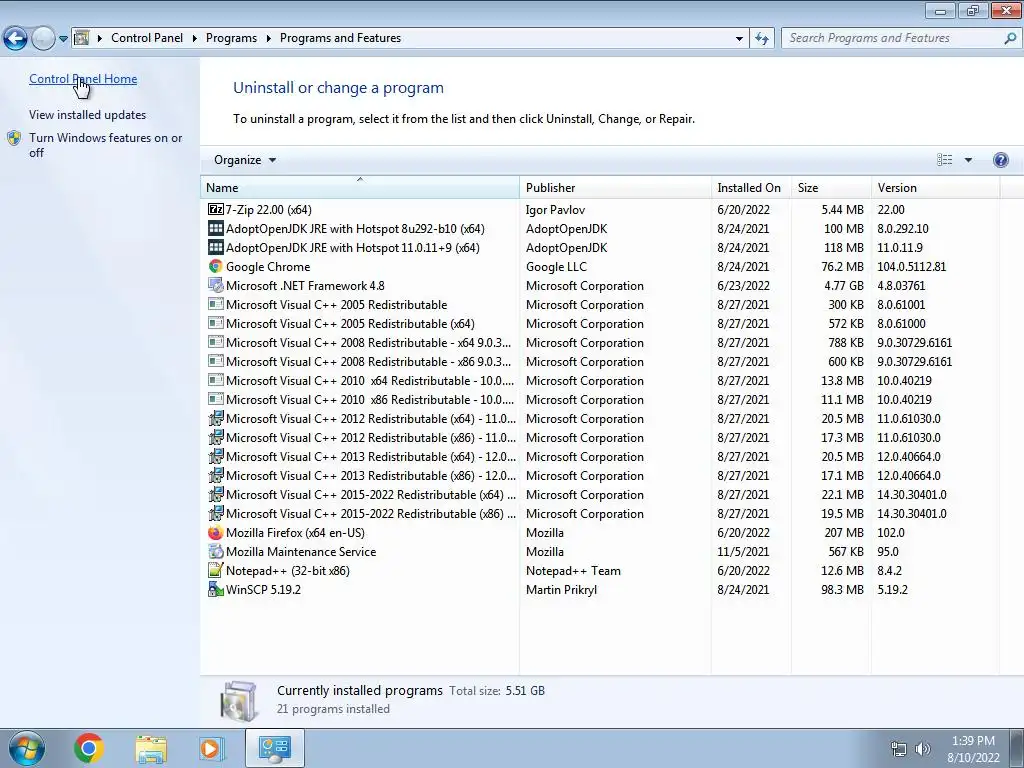Click the Visual C++ 2012 Redistributable (x64) icon

tap(216, 419)
